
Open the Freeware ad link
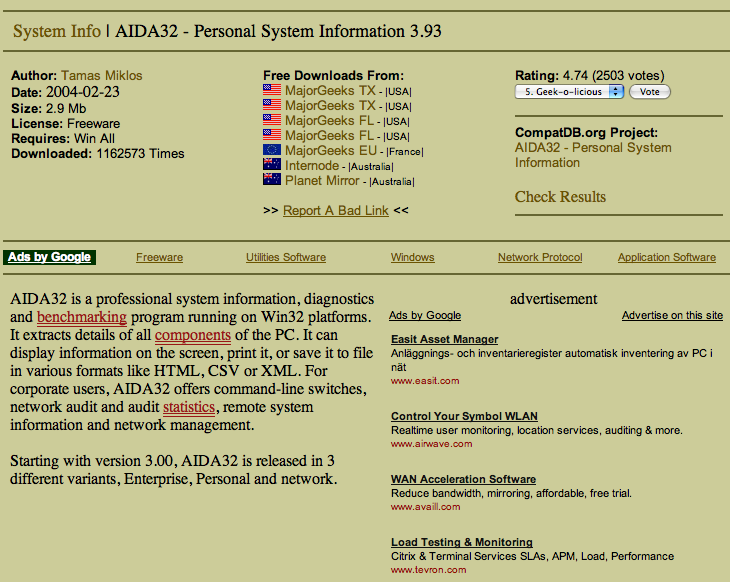coord(159,257)
